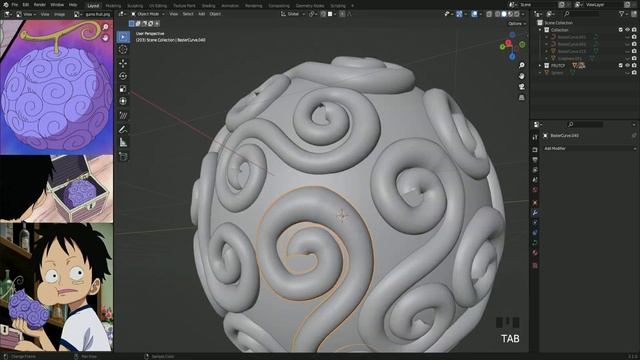The height and width of the screenshot is (360, 640).
Task: Uncheck the Collection exclude checkbox
Action: coord(620,30)
